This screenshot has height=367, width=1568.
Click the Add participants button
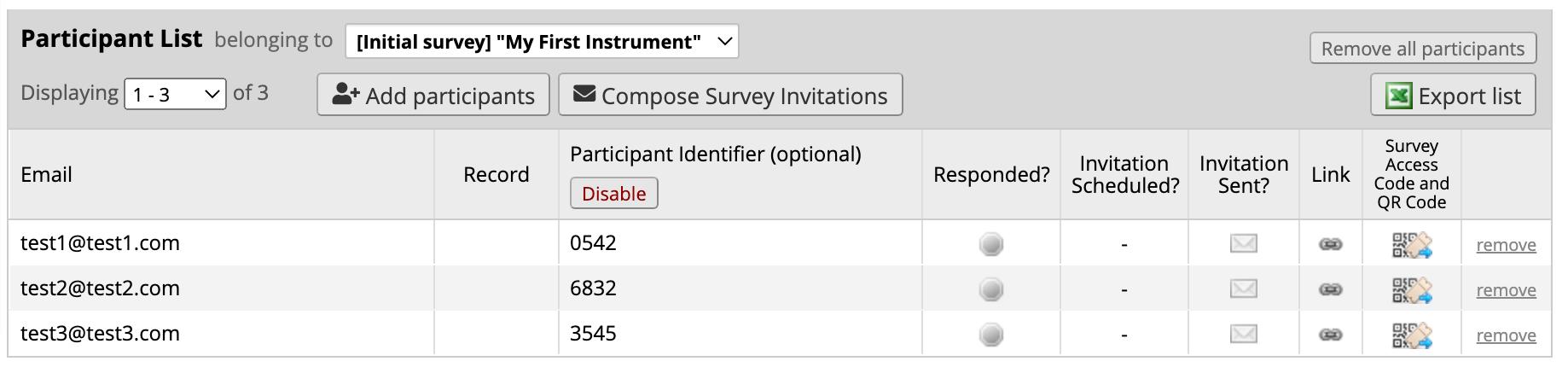(x=433, y=95)
